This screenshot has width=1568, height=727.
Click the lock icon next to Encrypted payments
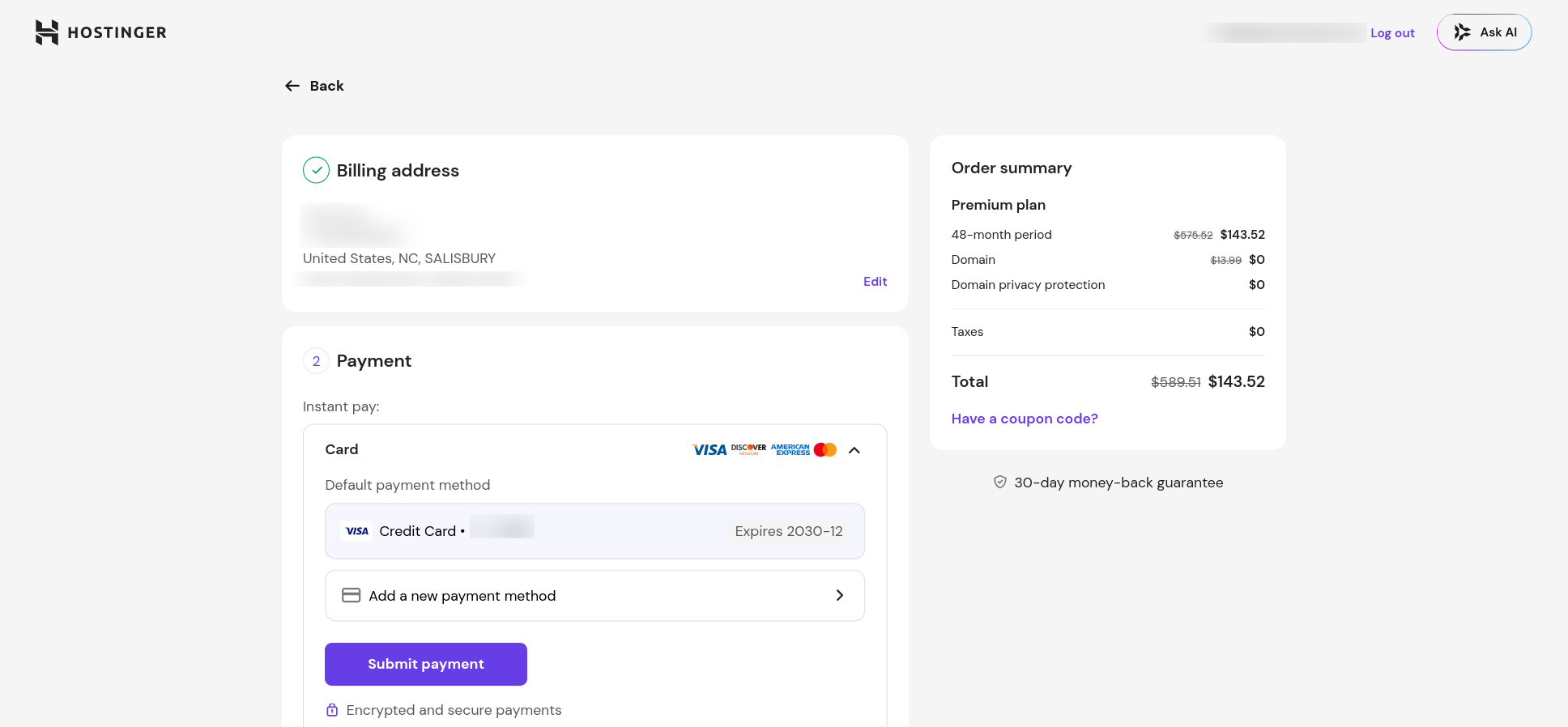332,710
